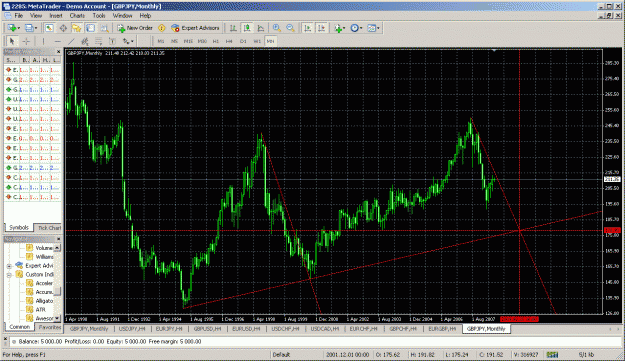The width and height of the screenshot is (625, 361).
Task: Launch MetaEditor via yellow diamond icon
Action: point(161,28)
